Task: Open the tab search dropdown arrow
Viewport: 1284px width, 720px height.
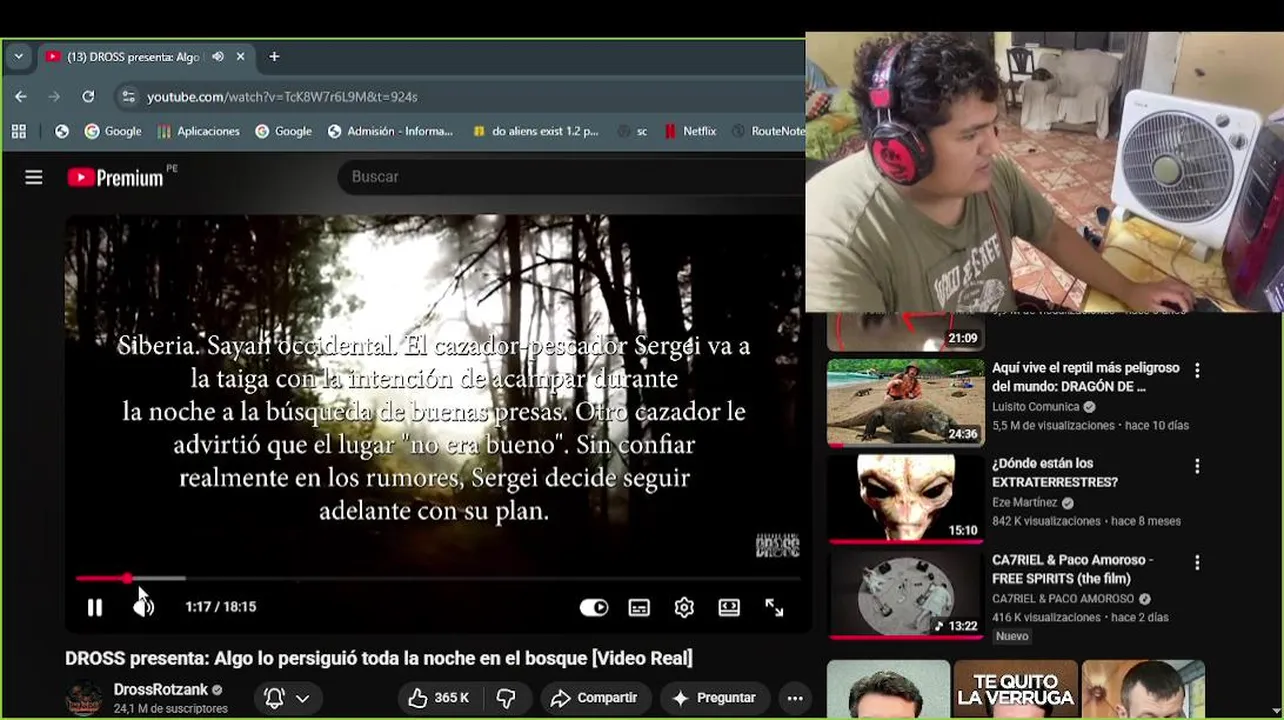Action: tap(18, 57)
